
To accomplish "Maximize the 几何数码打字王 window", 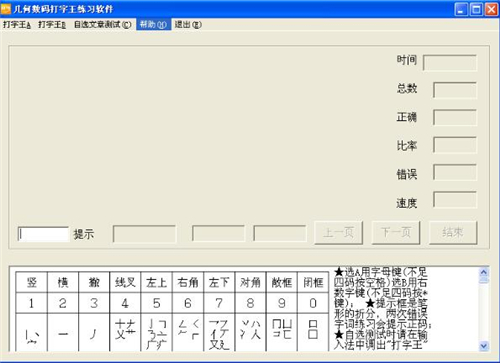I will point(476,9).
